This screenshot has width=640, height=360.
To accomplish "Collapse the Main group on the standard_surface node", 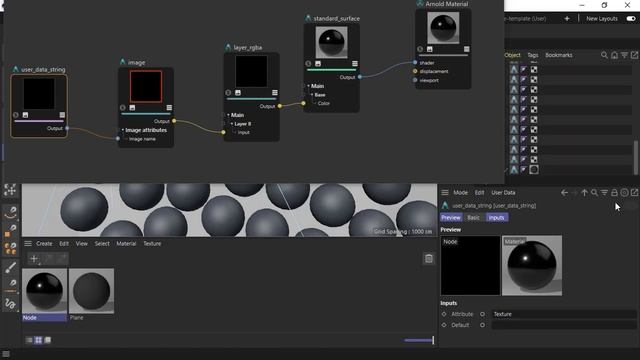I will pos(309,86).
